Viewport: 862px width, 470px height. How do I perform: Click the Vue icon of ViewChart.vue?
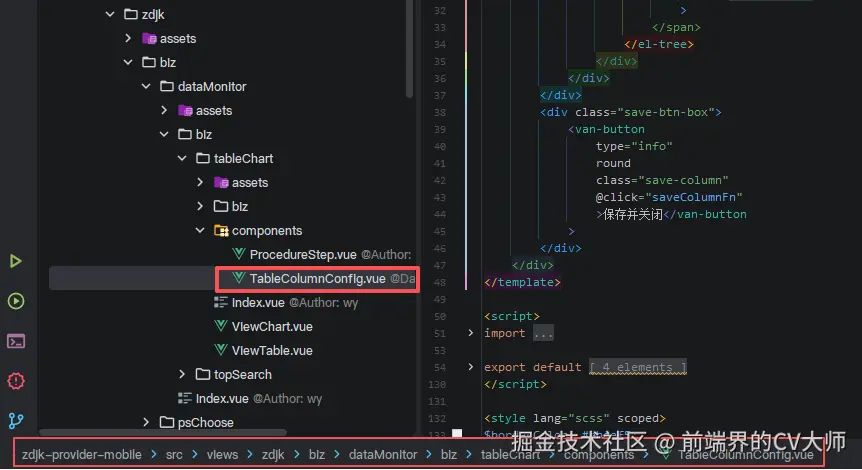[221, 326]
